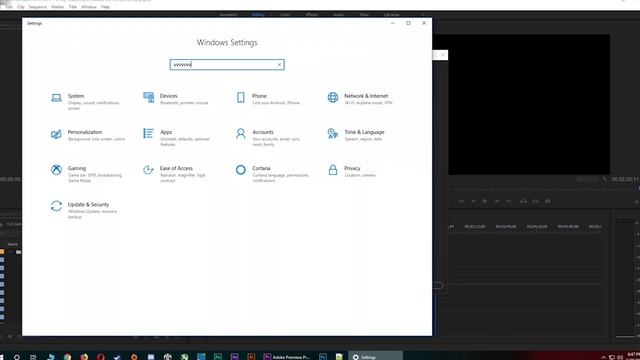The width and height of the screenshot is (640, 360).
Task: Open Photoshop from the taskbar
Action: click(323, 357)
